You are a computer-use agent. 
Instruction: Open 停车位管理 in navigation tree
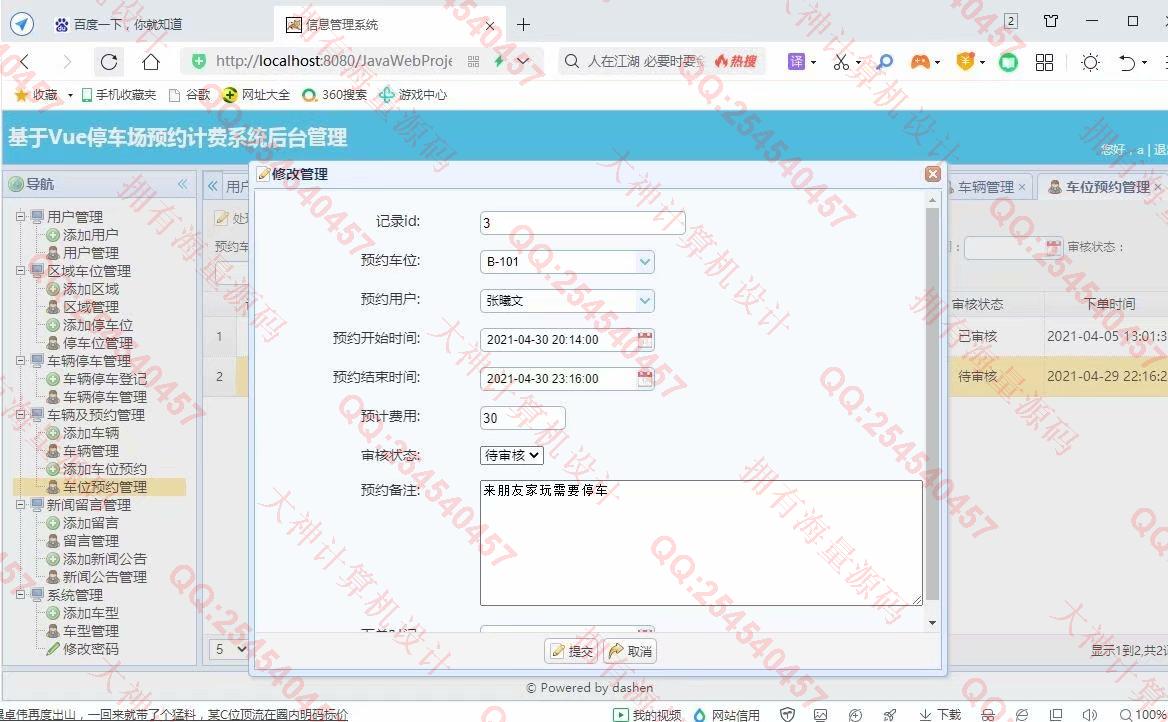click(98, 343)
